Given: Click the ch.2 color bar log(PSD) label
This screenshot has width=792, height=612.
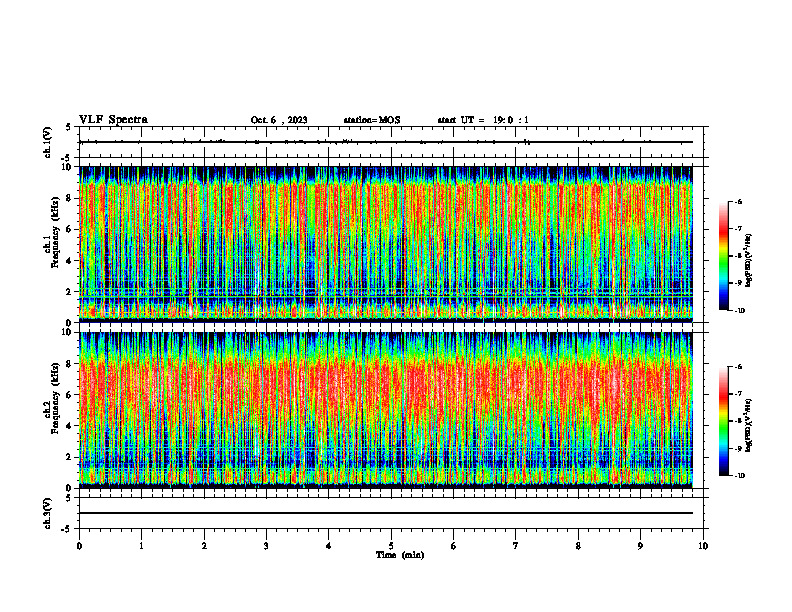Looking at the screenshot, I should click(x=749, y=425).
